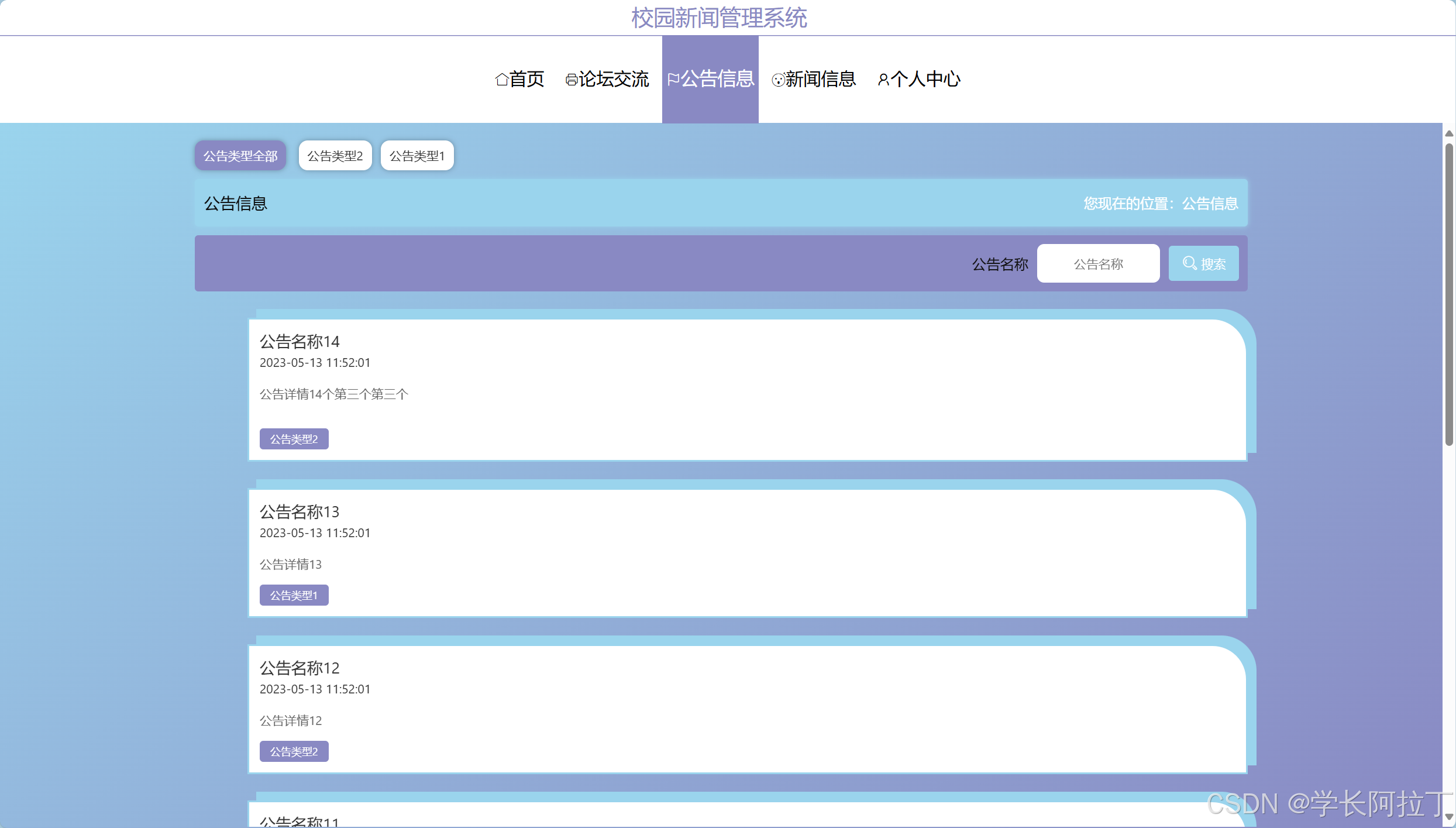Filter by 公告类型2 tab

[335, 156]
